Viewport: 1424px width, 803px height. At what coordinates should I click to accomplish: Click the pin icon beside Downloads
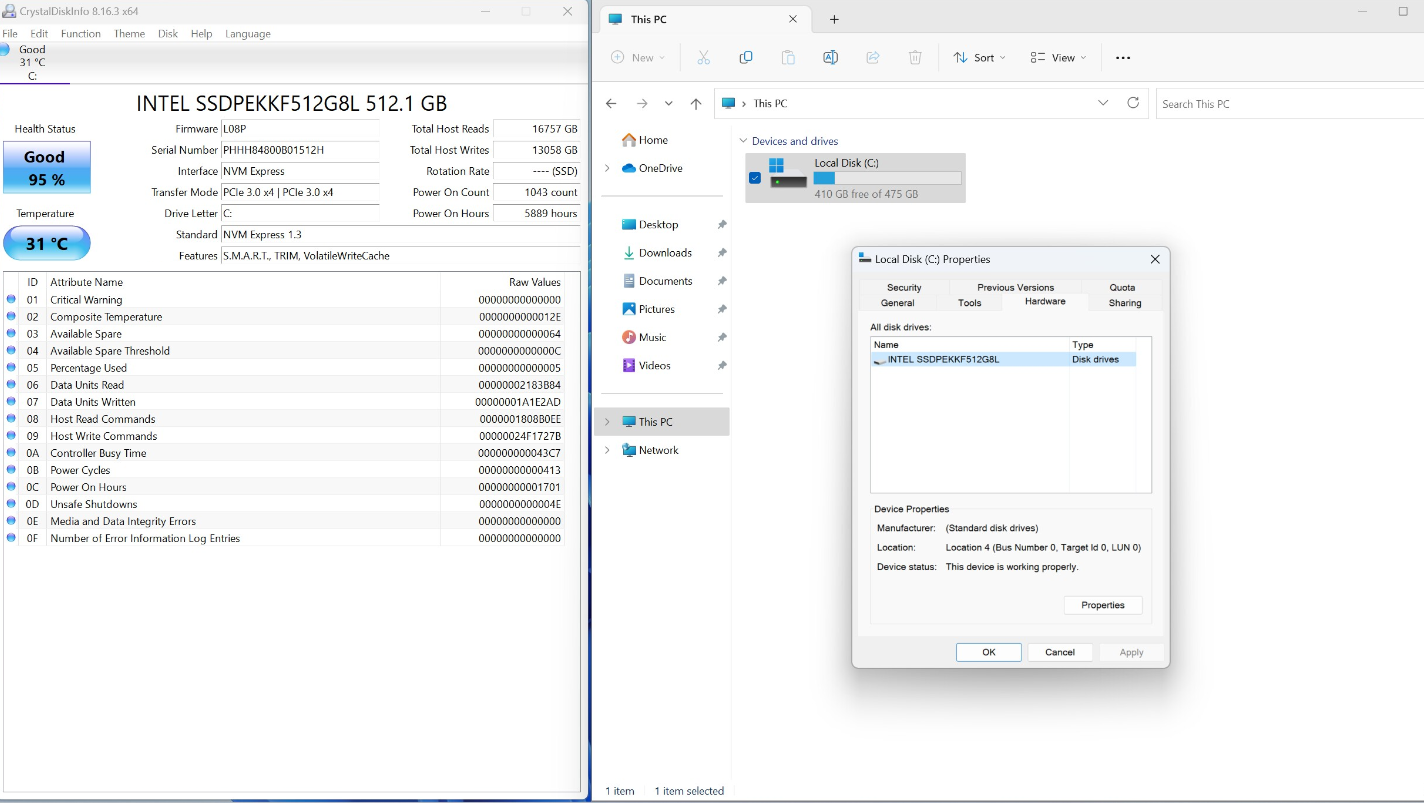(722, 253)
